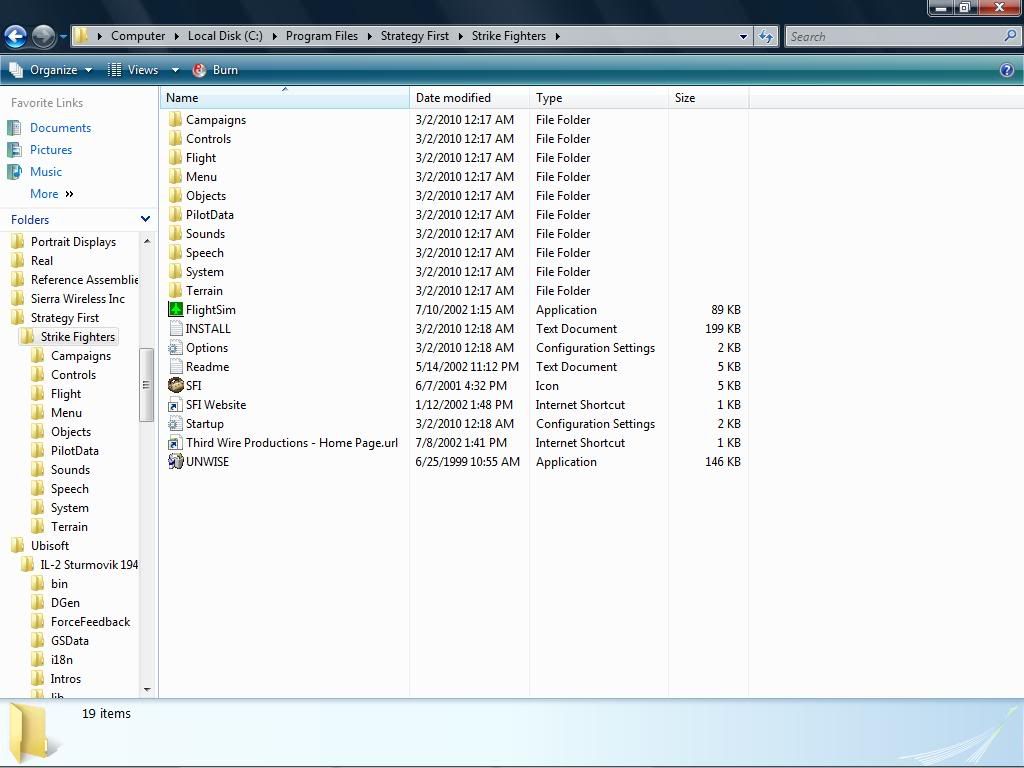Sort by the Type column header
Screen dimensions: 1024x768
tap(599, 98)
